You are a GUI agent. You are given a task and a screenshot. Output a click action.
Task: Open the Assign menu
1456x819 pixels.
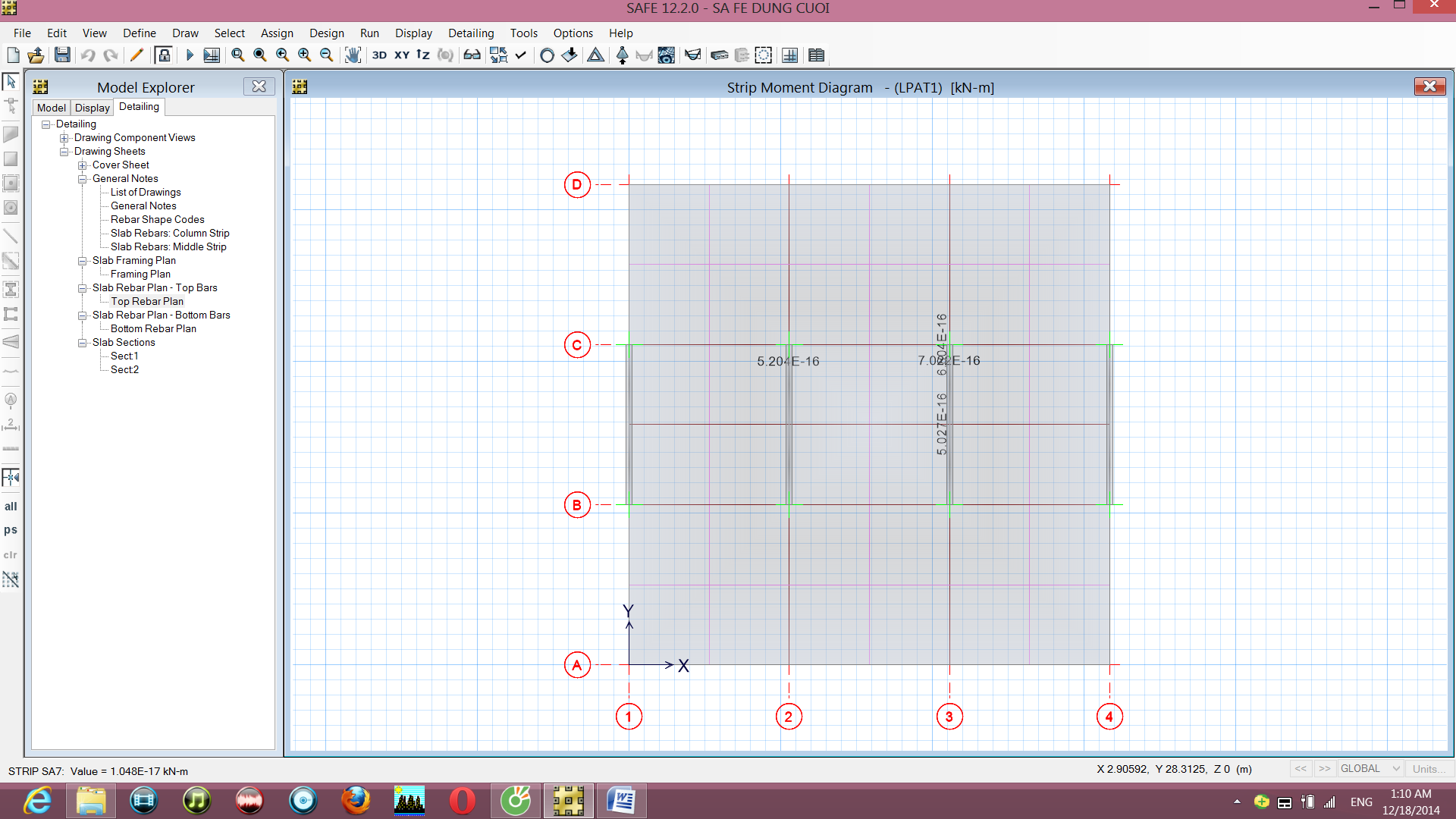tap(277, 33)
